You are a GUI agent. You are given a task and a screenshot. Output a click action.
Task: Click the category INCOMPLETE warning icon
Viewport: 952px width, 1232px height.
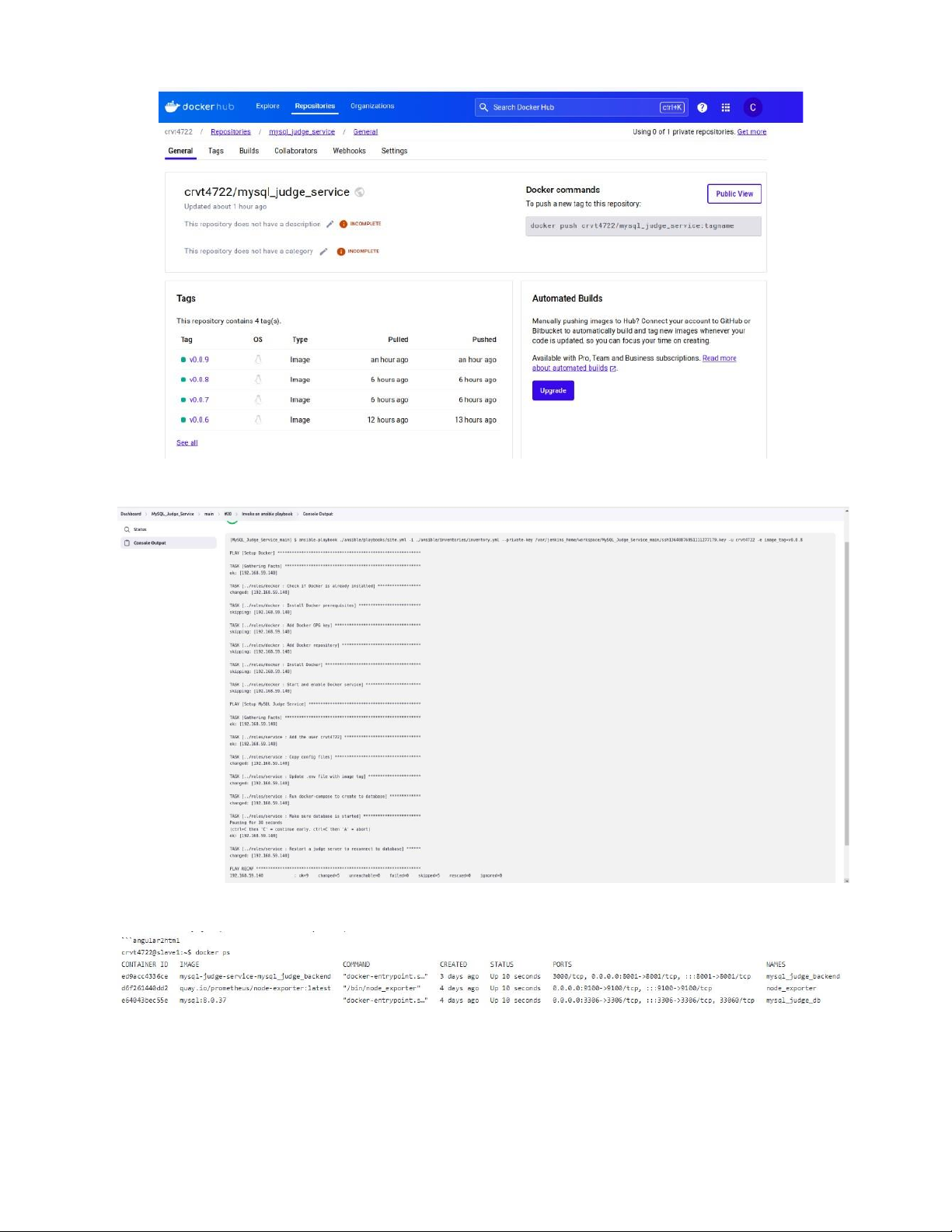coord(340,251)
